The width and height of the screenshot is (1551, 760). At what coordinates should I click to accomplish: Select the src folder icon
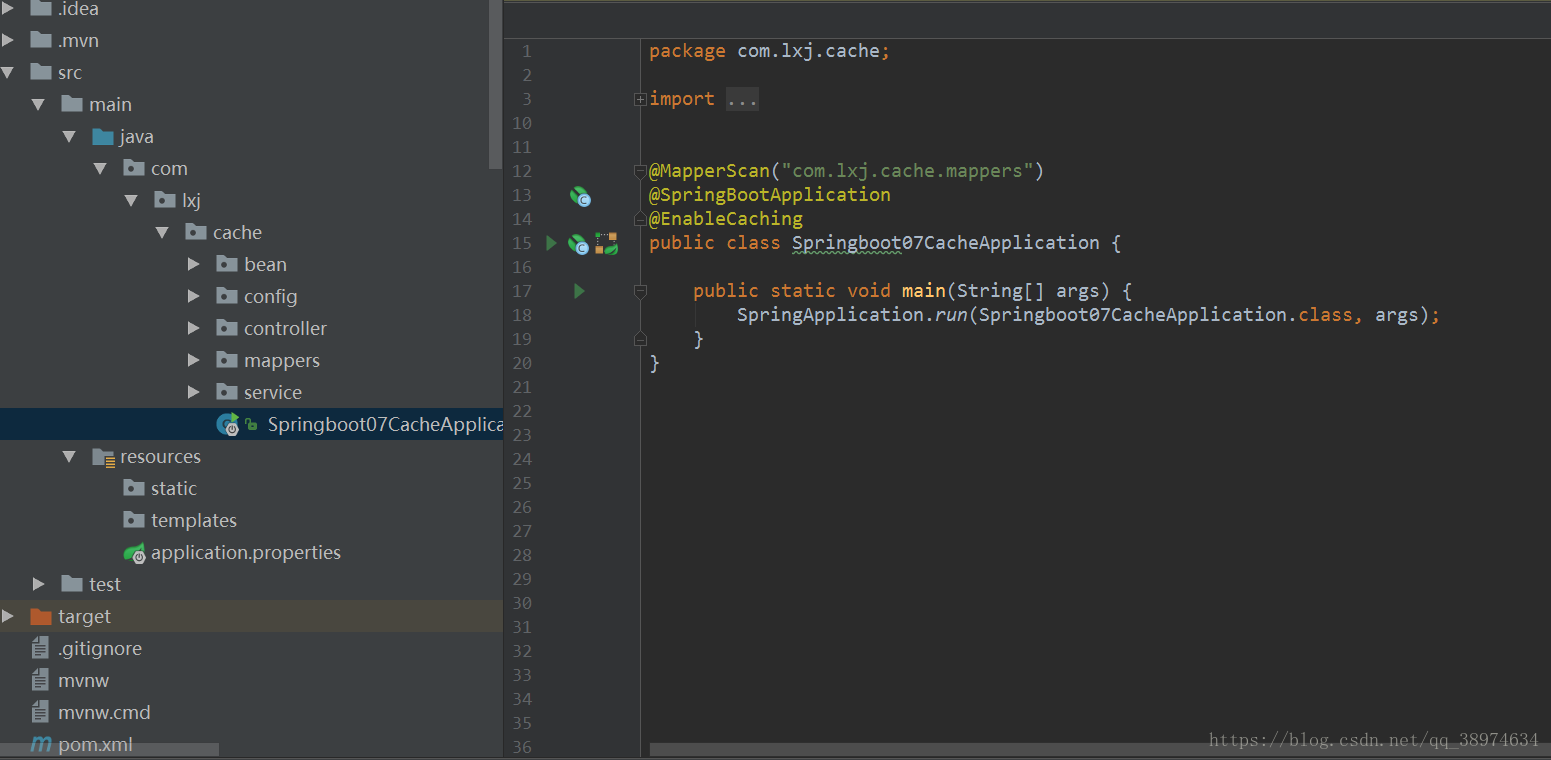pyautogui.click(x=41, y=72)
